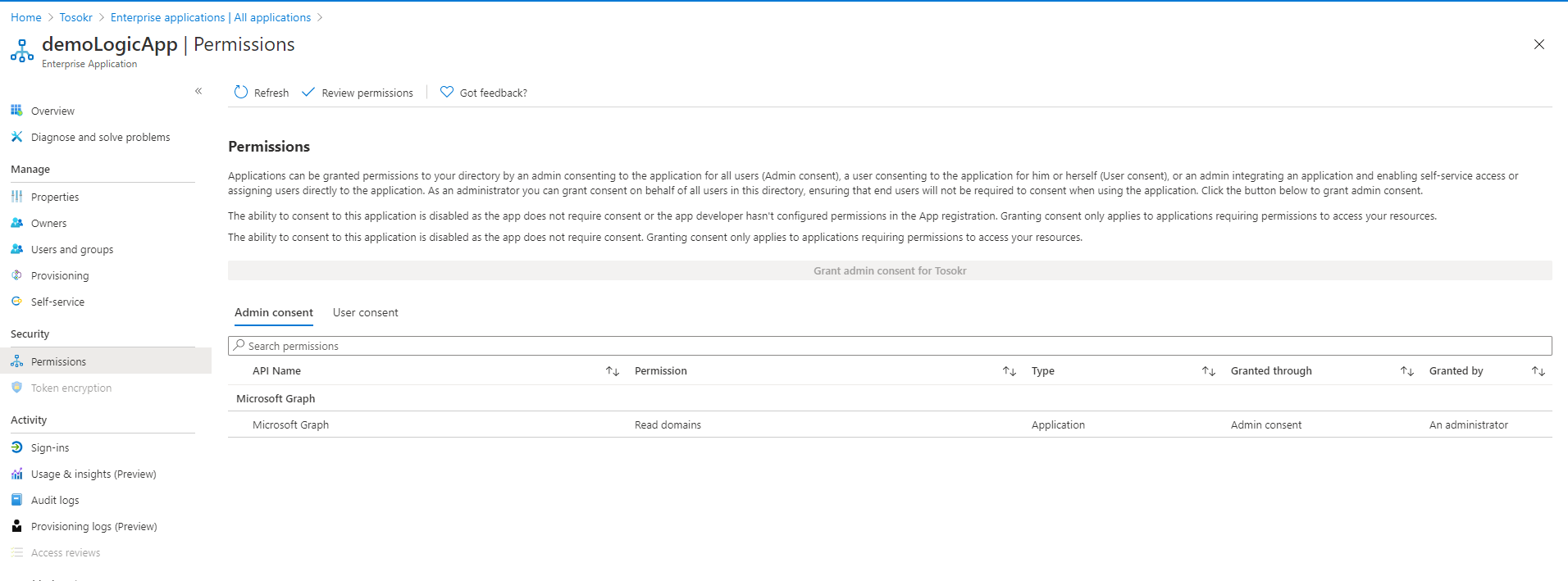The width and height of the screenshot is (1568, 581).
Task: Go to Home breadcrumb link
Action: pos(26,17)
